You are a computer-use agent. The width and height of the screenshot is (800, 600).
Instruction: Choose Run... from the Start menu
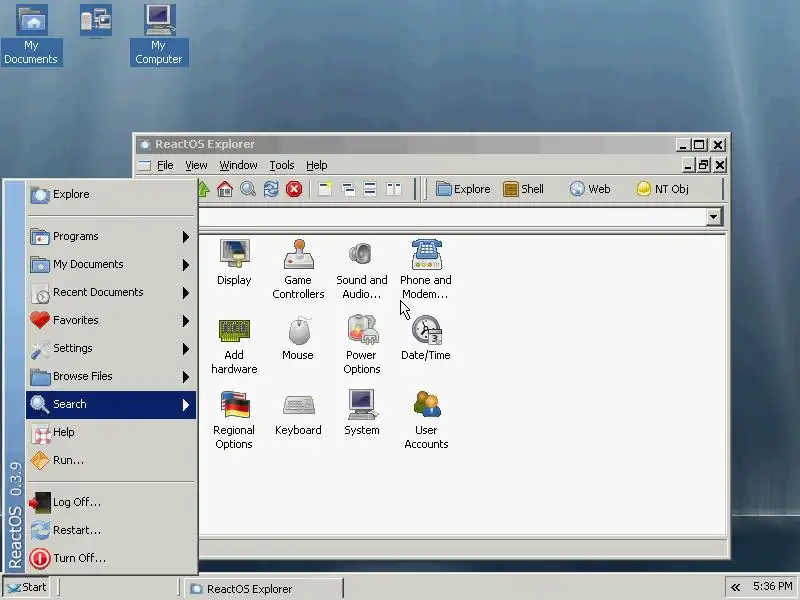tap(111, 460)
